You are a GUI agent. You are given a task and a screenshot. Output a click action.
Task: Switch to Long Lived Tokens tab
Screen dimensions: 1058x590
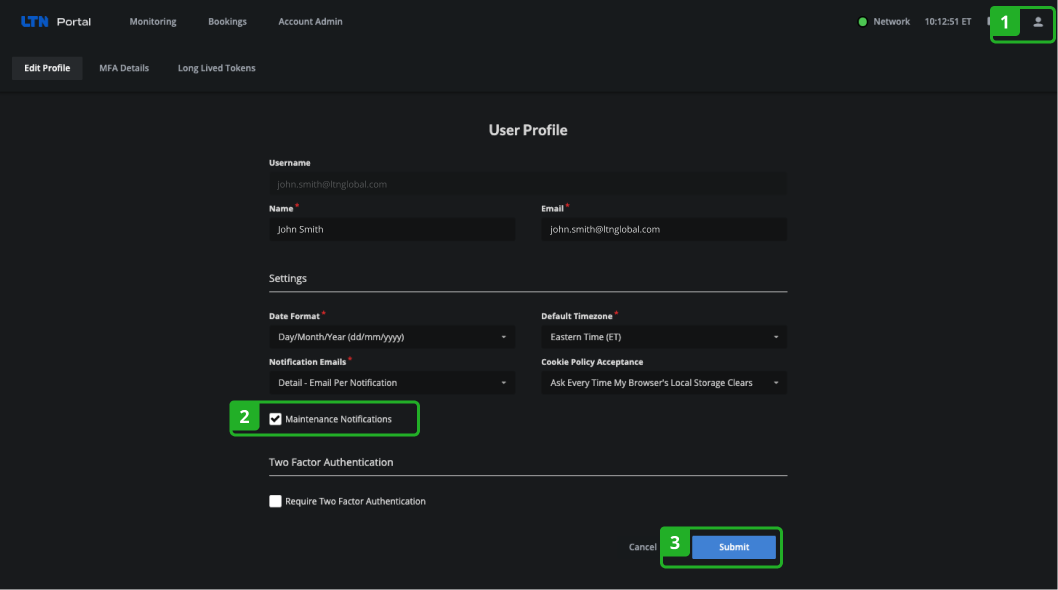217,68
